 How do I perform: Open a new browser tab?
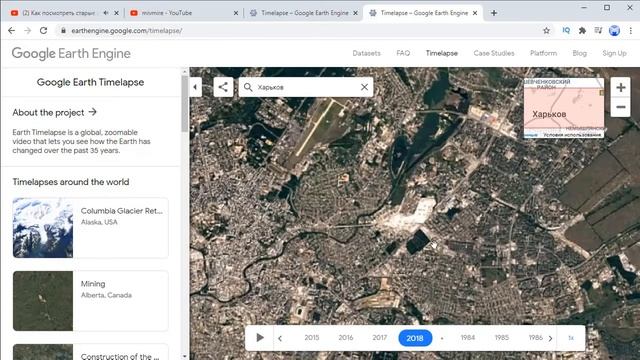494,13
